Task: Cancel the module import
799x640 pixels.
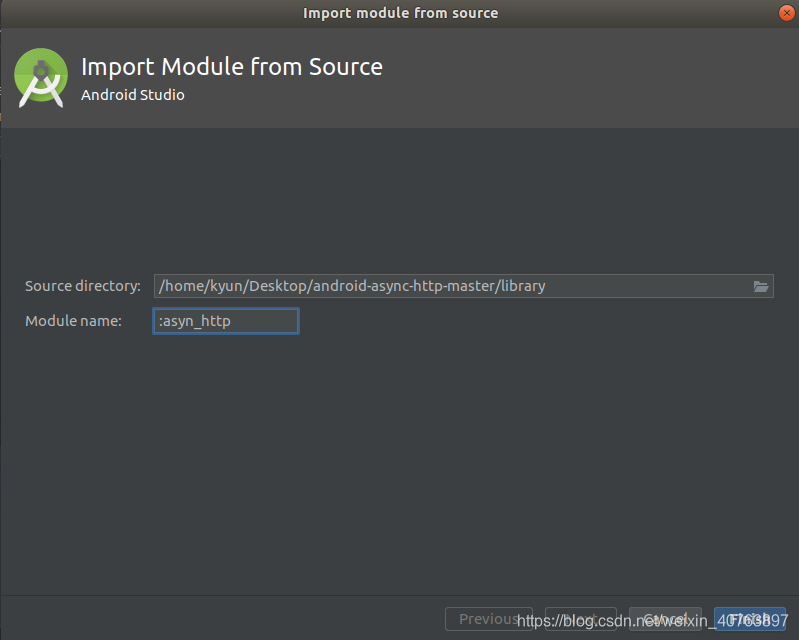Action: click(x=664, y=619)
